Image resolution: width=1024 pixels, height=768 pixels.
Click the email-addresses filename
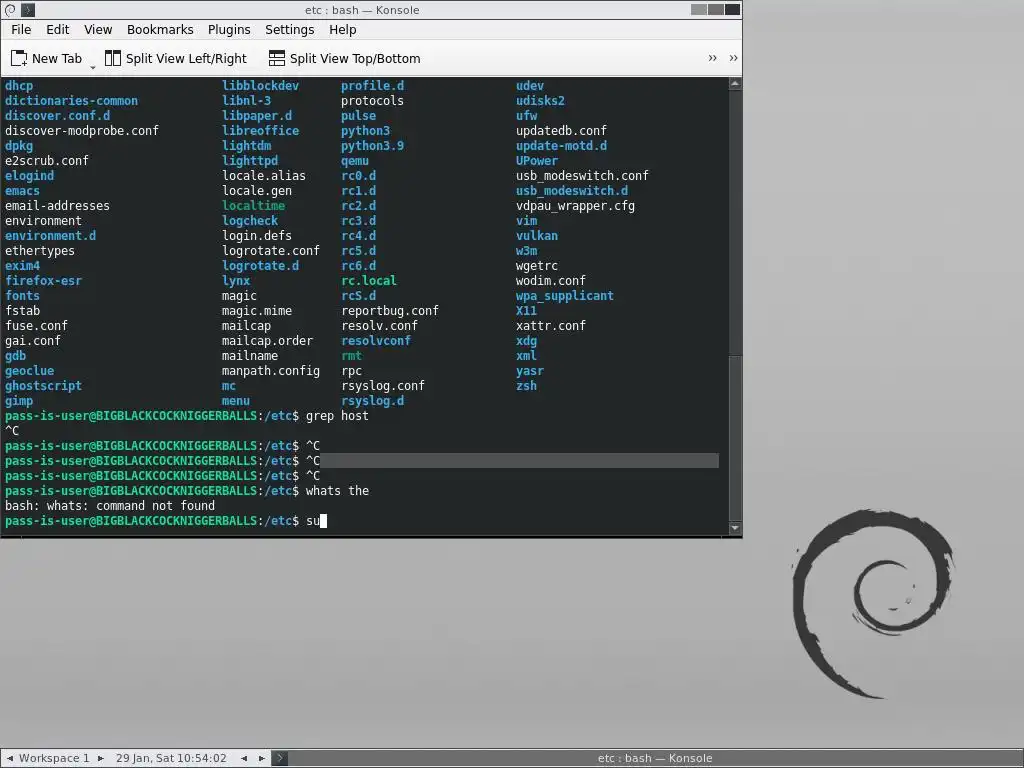57,206
